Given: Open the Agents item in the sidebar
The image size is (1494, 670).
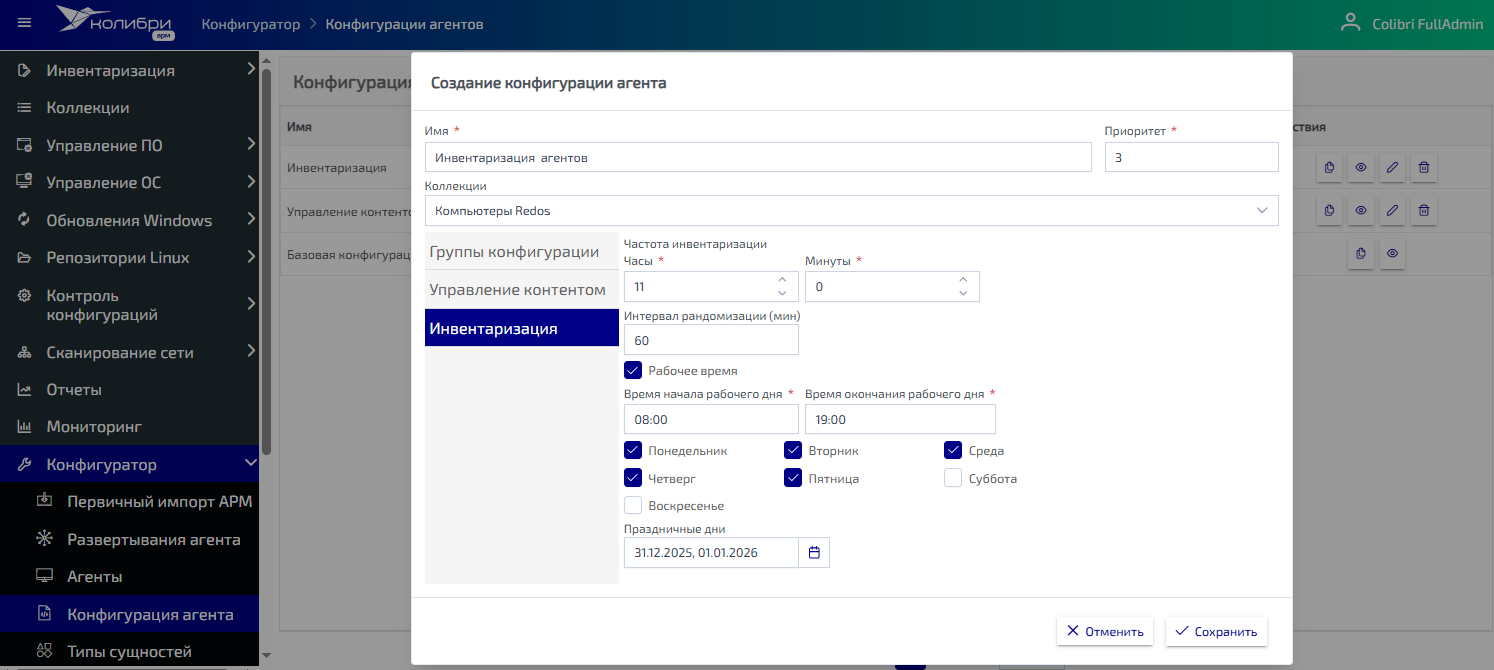Looking at the screenshot, I should click(94, 577).
